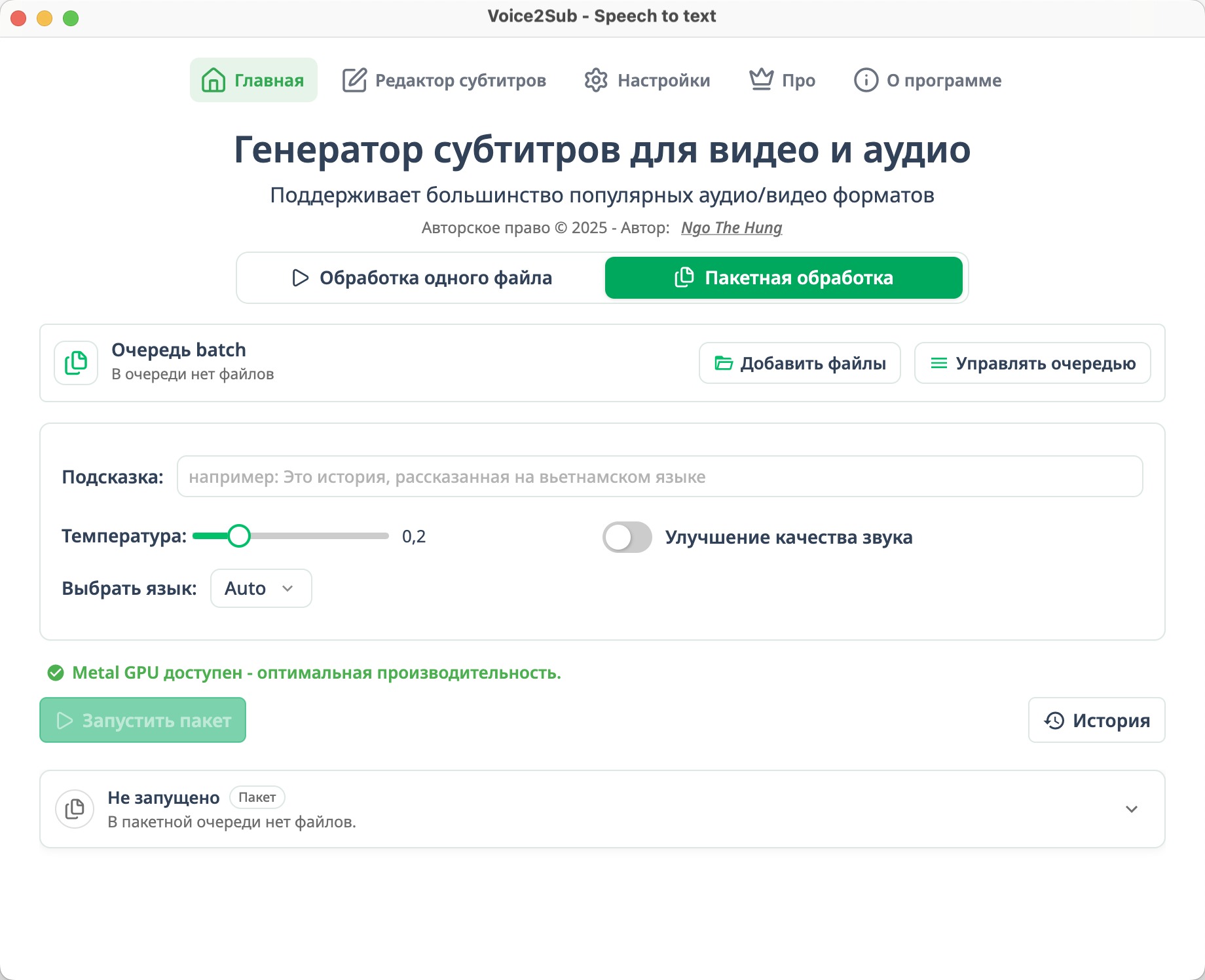Click the Главная home icon
Screen dimensions: 1205x980
click(213, 80)
